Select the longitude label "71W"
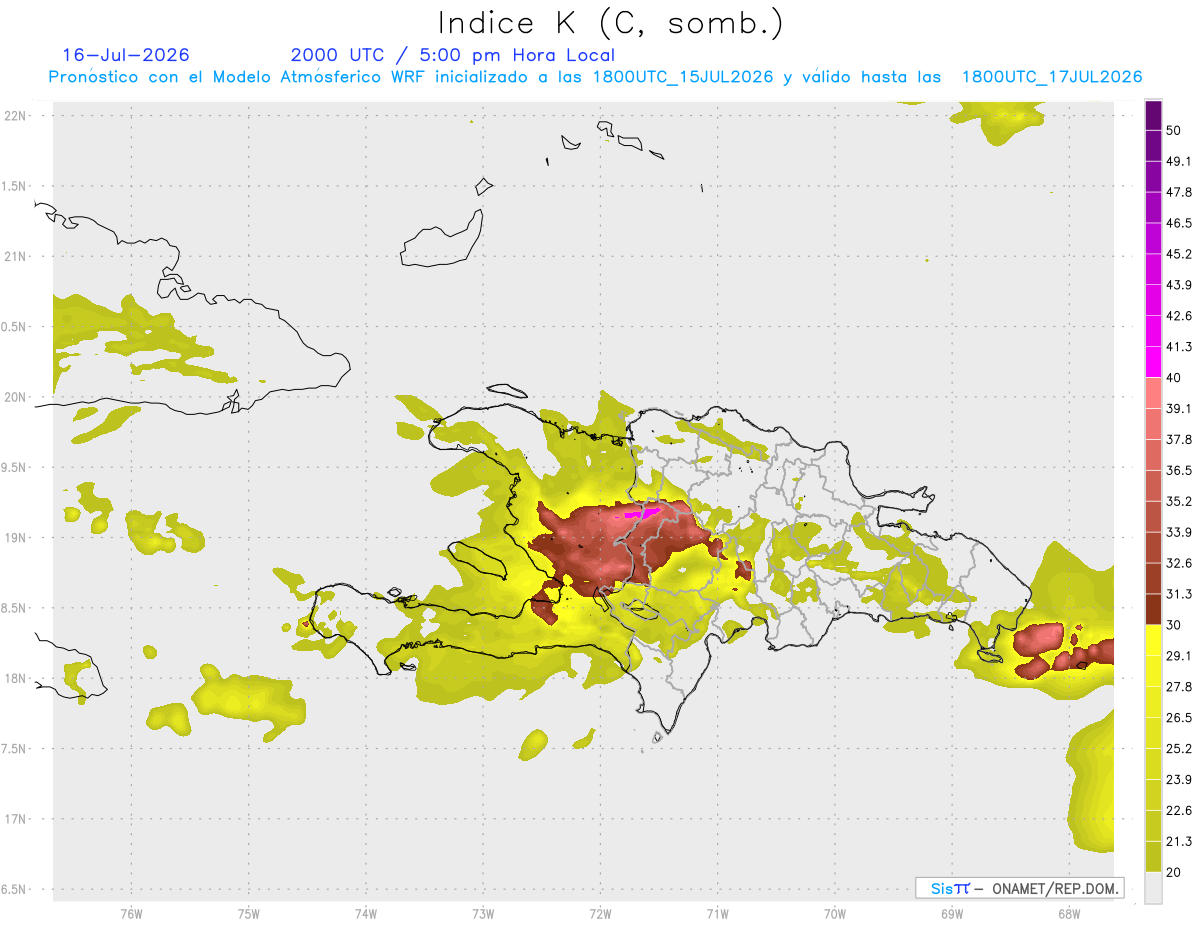The width and height of the screenshot is (1200, 927). [718, 913]
